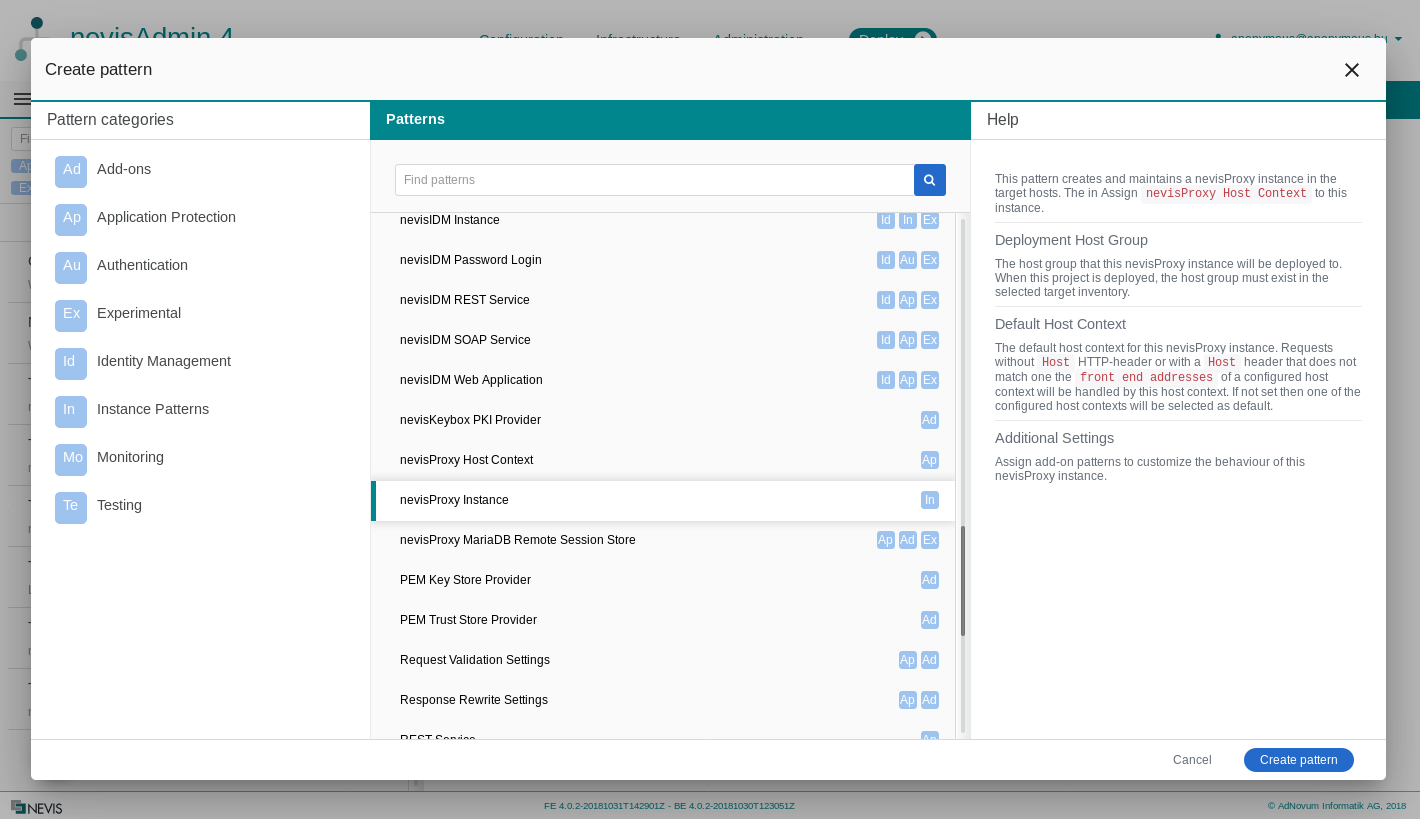
Task: Click the 'front end addresses' code text
Action: point(1147,378)
